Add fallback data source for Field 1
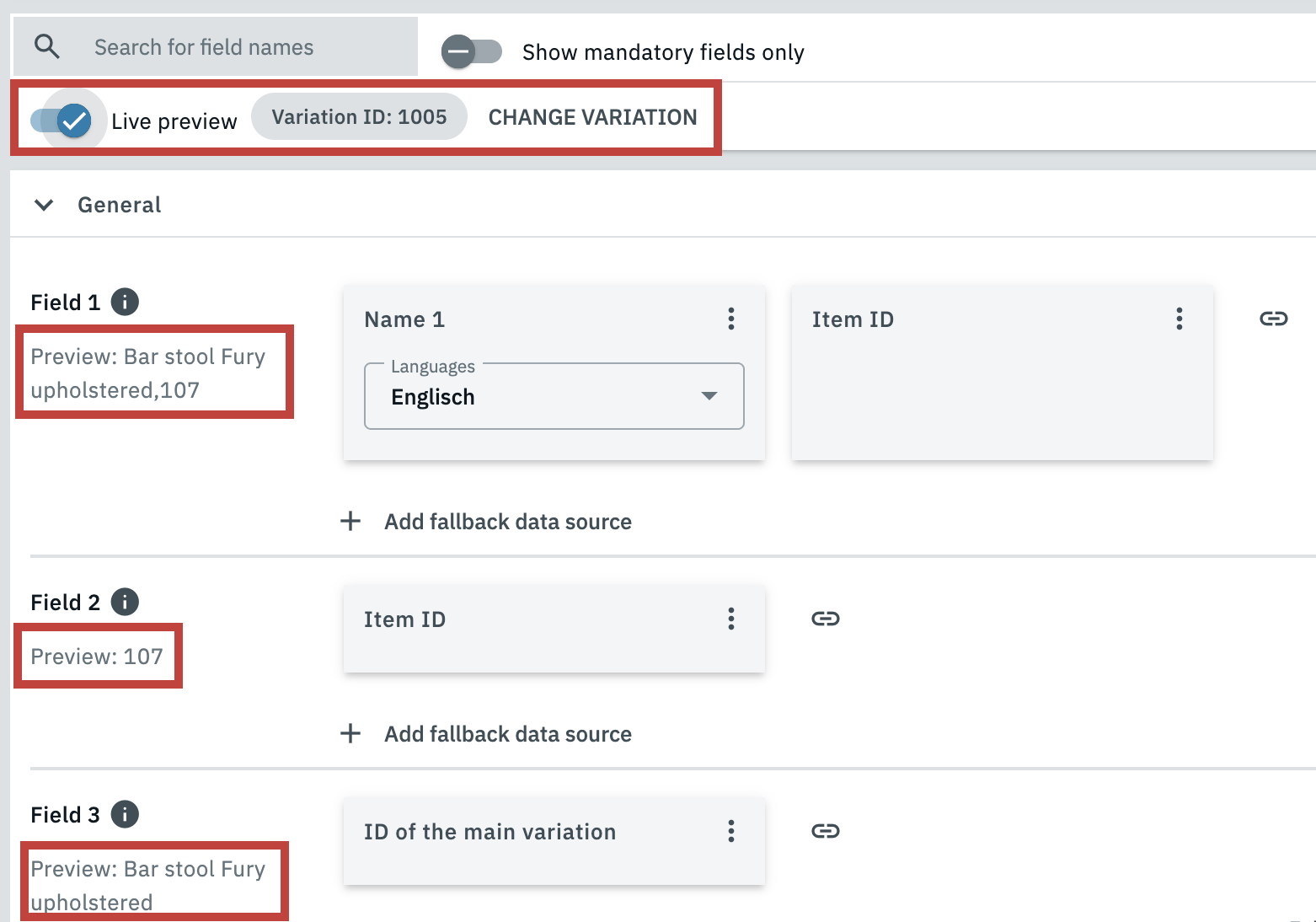1316x922 pixels. [486, 522]
